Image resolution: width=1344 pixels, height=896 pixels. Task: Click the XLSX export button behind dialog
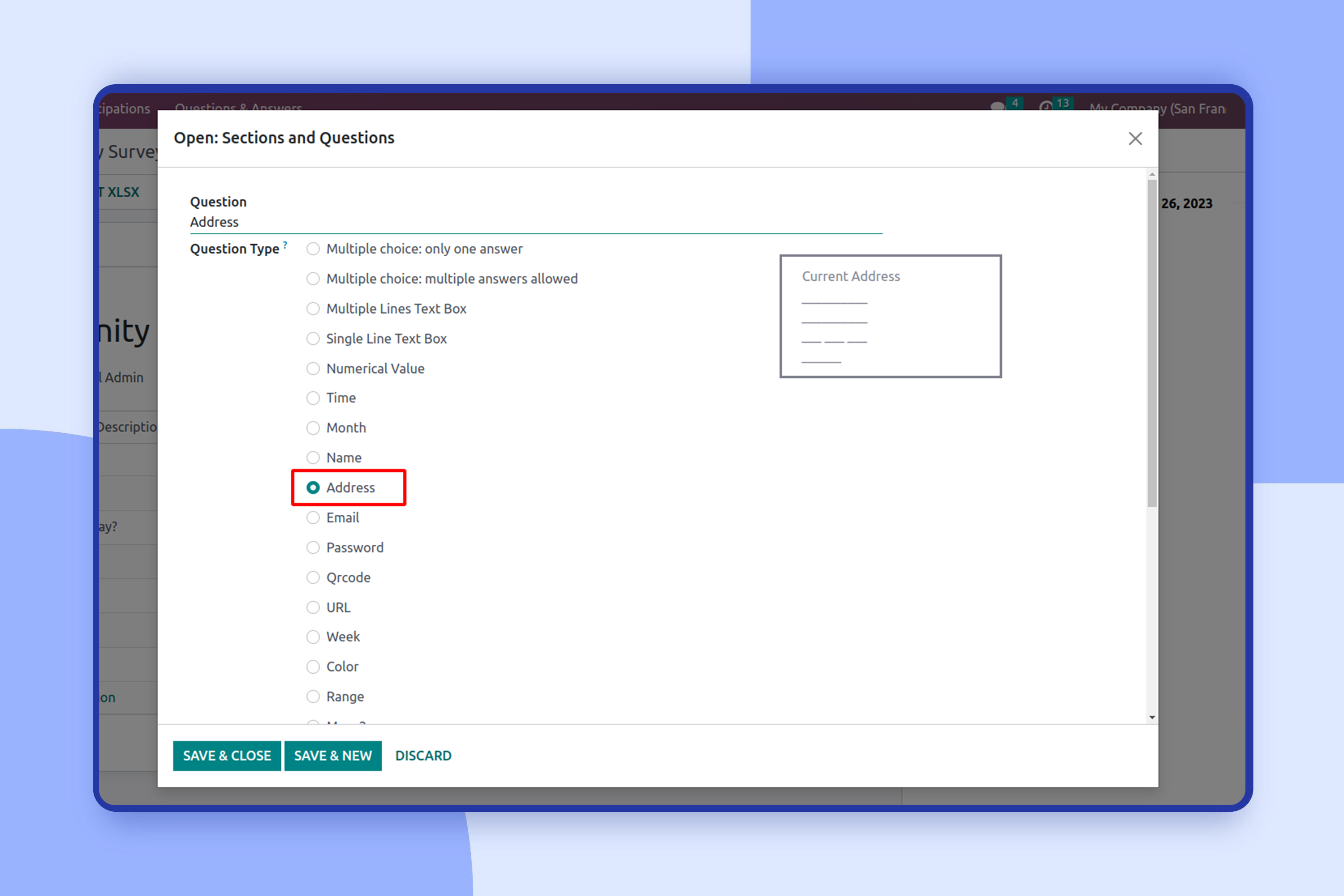pyautogui.click(x=120, y=192)
